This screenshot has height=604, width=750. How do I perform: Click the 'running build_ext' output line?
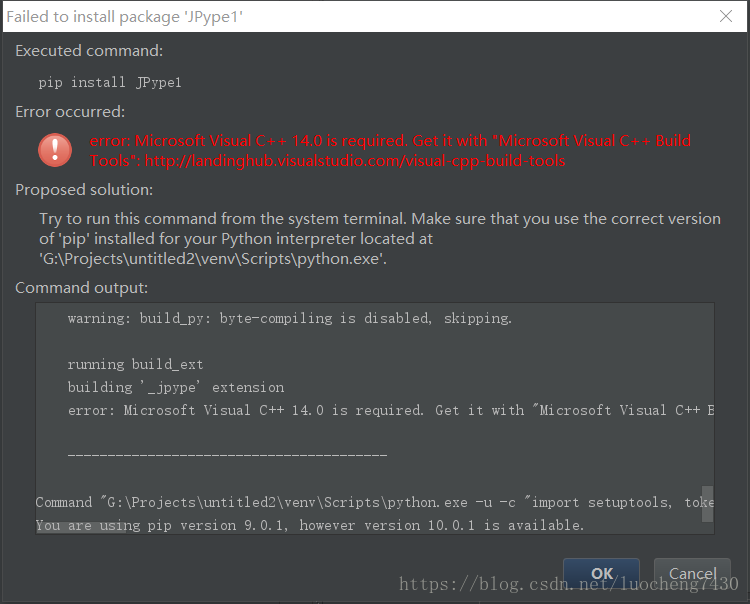(x=135, y=364)
